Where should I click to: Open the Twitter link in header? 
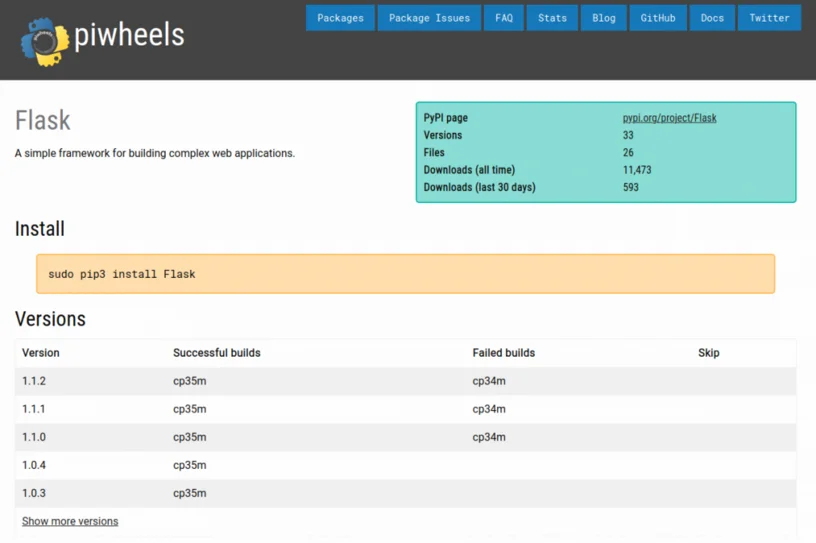click(769, 18)
